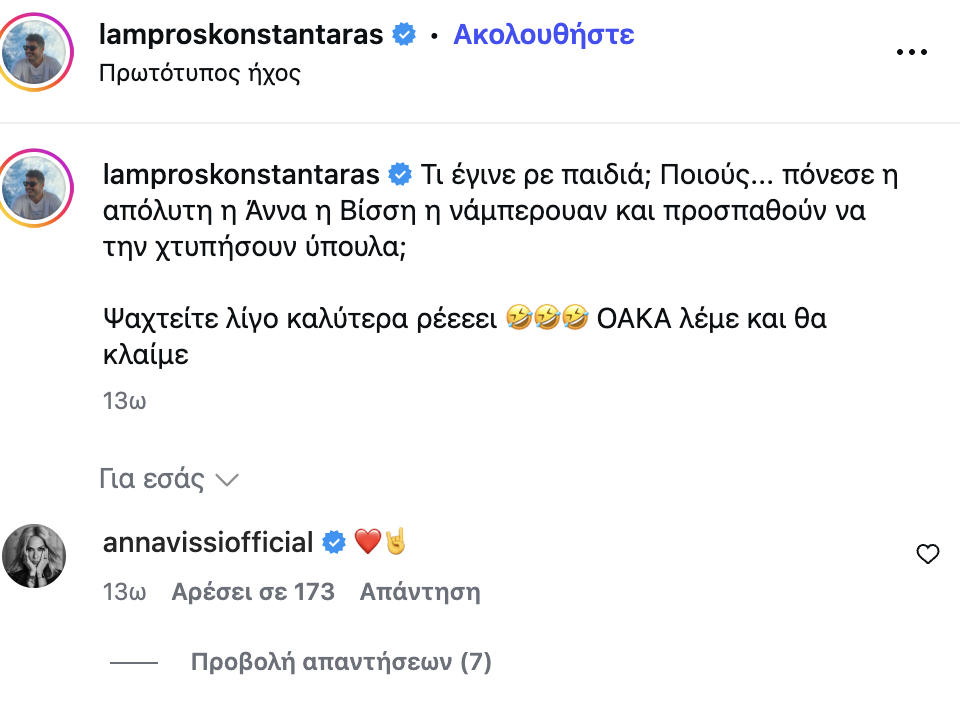Open the three-dots more options menu
Screen dimensions: 960x720
click(x=911, y=53)
